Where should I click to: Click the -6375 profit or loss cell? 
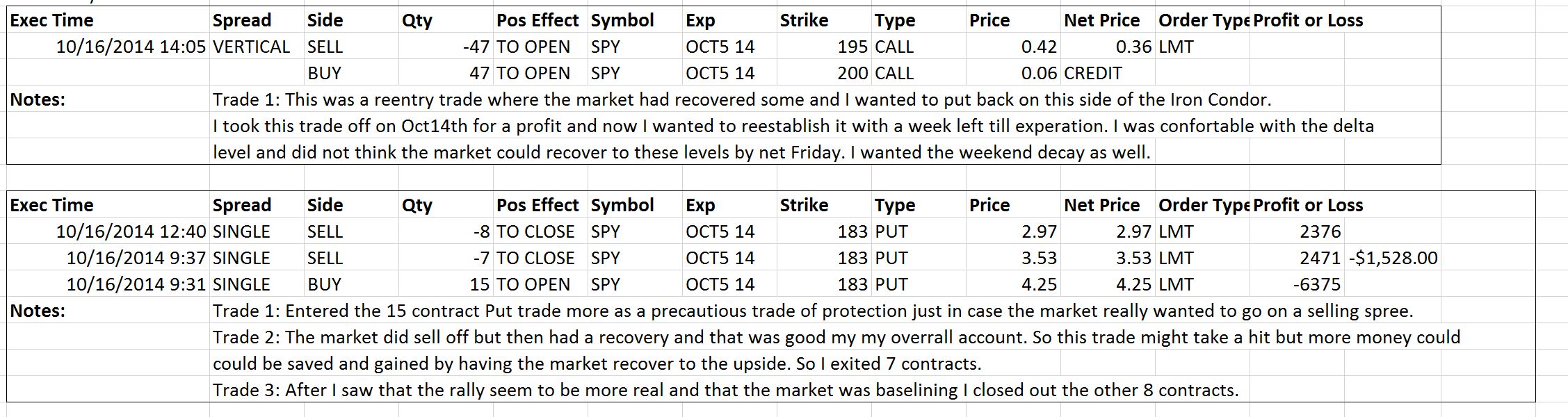pos(1297,284)
